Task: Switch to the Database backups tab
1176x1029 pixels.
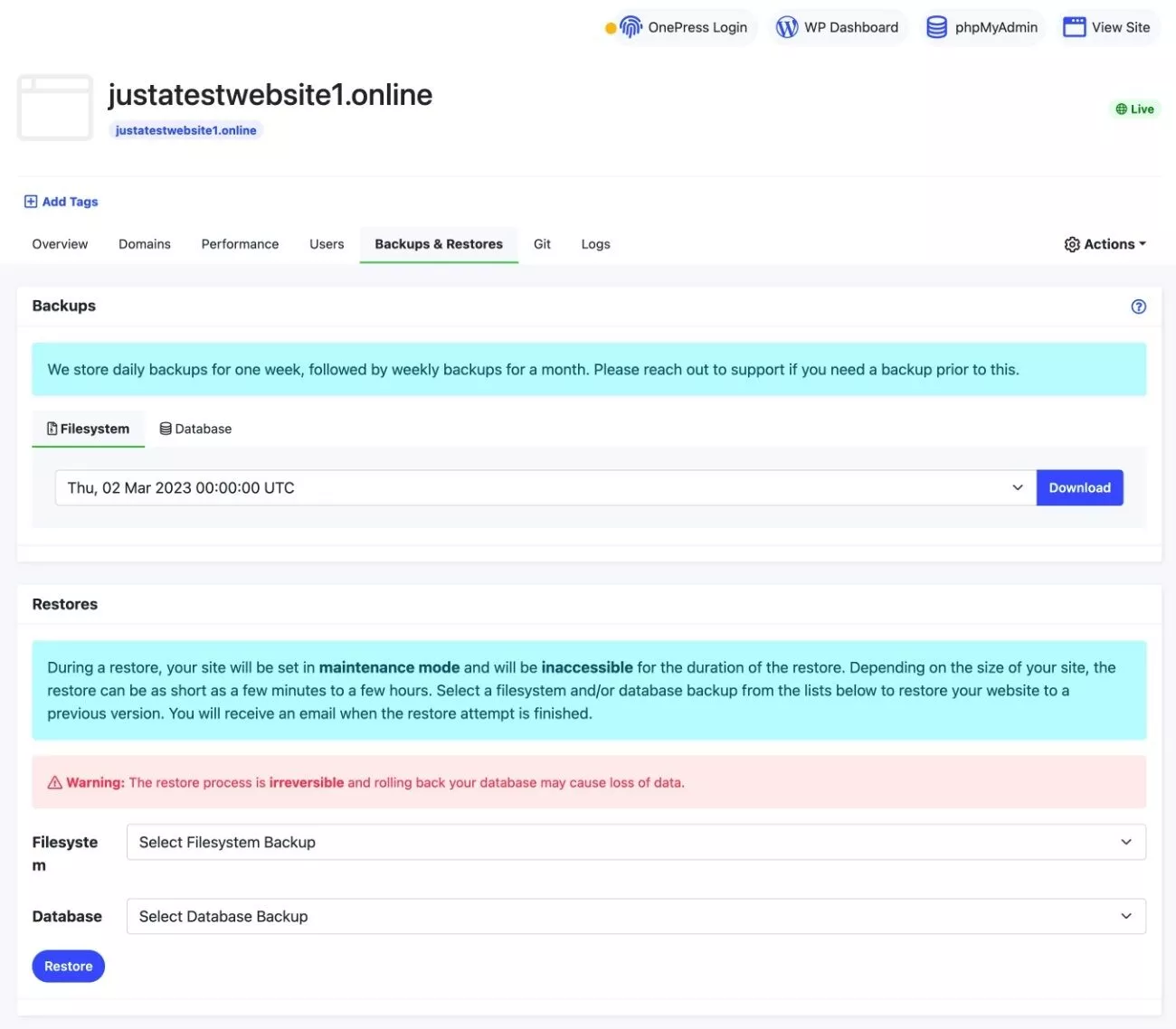Action: pyautogui.click(x=195, y=429)
